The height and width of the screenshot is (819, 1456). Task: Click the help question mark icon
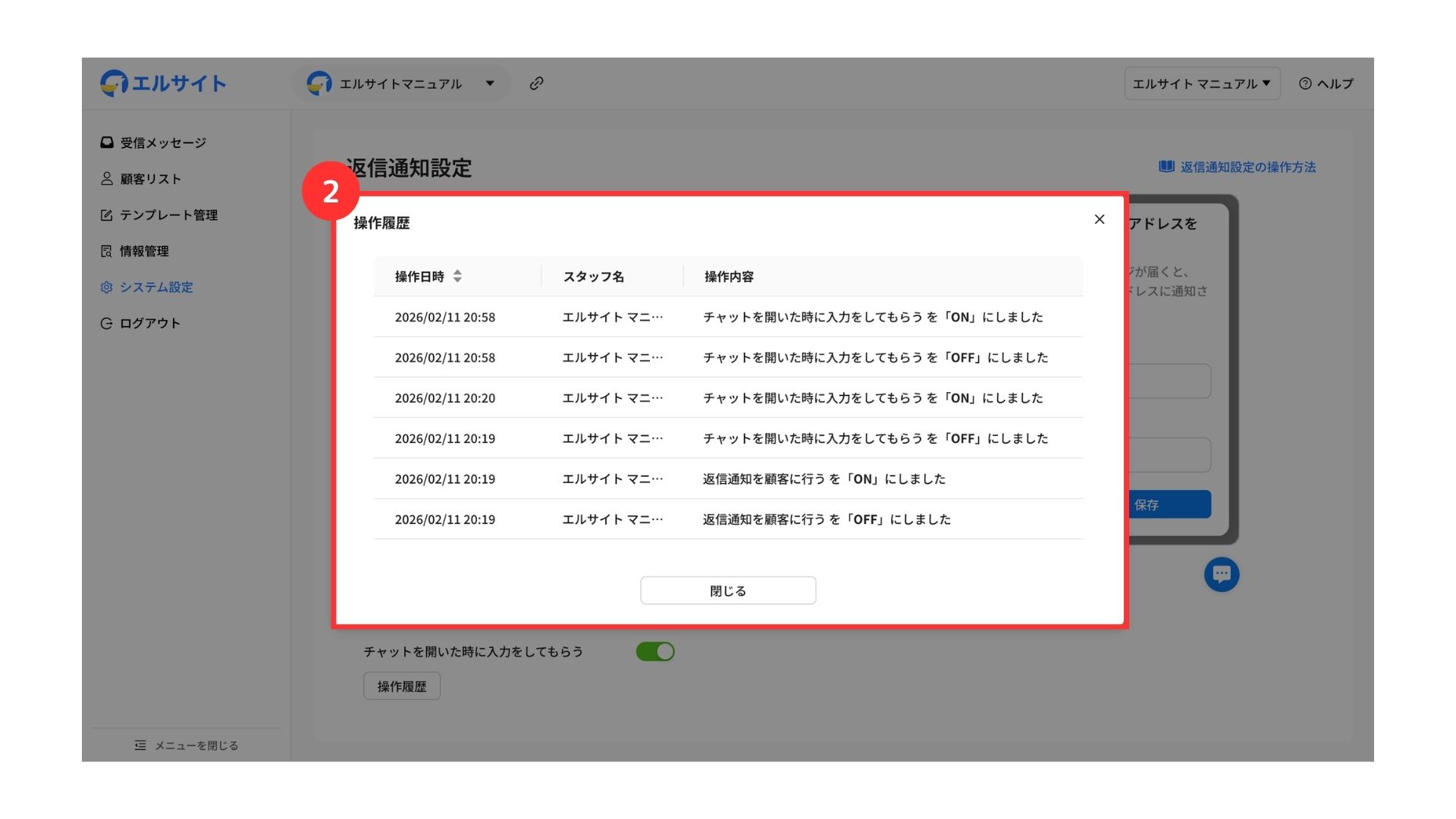1304,83
